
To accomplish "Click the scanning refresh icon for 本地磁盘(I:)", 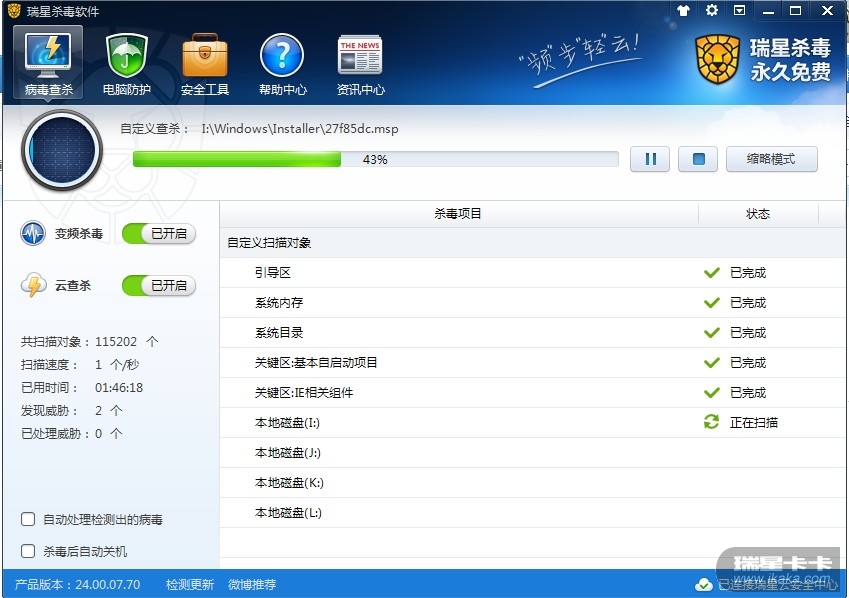I will coord(711,422).
